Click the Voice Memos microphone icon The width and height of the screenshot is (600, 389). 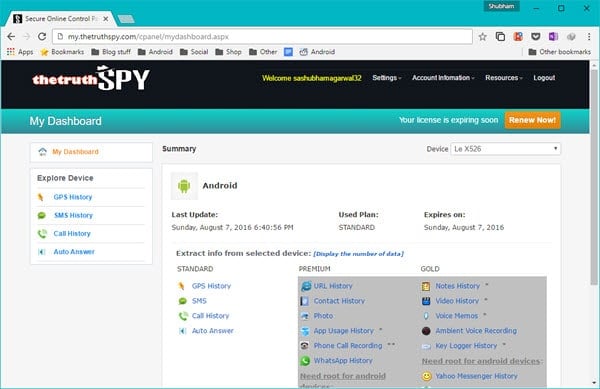(426, 316)
